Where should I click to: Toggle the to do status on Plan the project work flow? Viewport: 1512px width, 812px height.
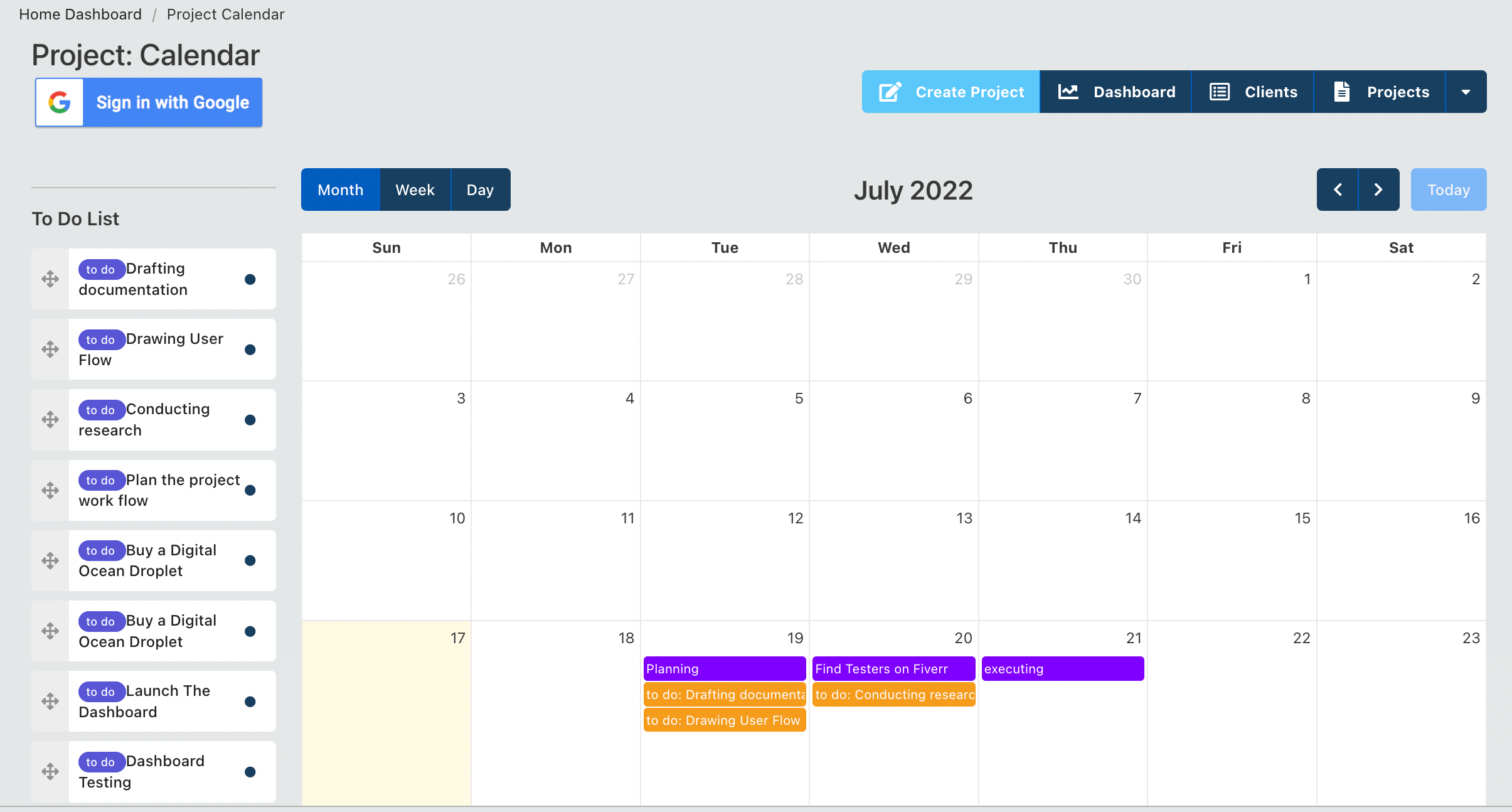[x=252, y=490]
